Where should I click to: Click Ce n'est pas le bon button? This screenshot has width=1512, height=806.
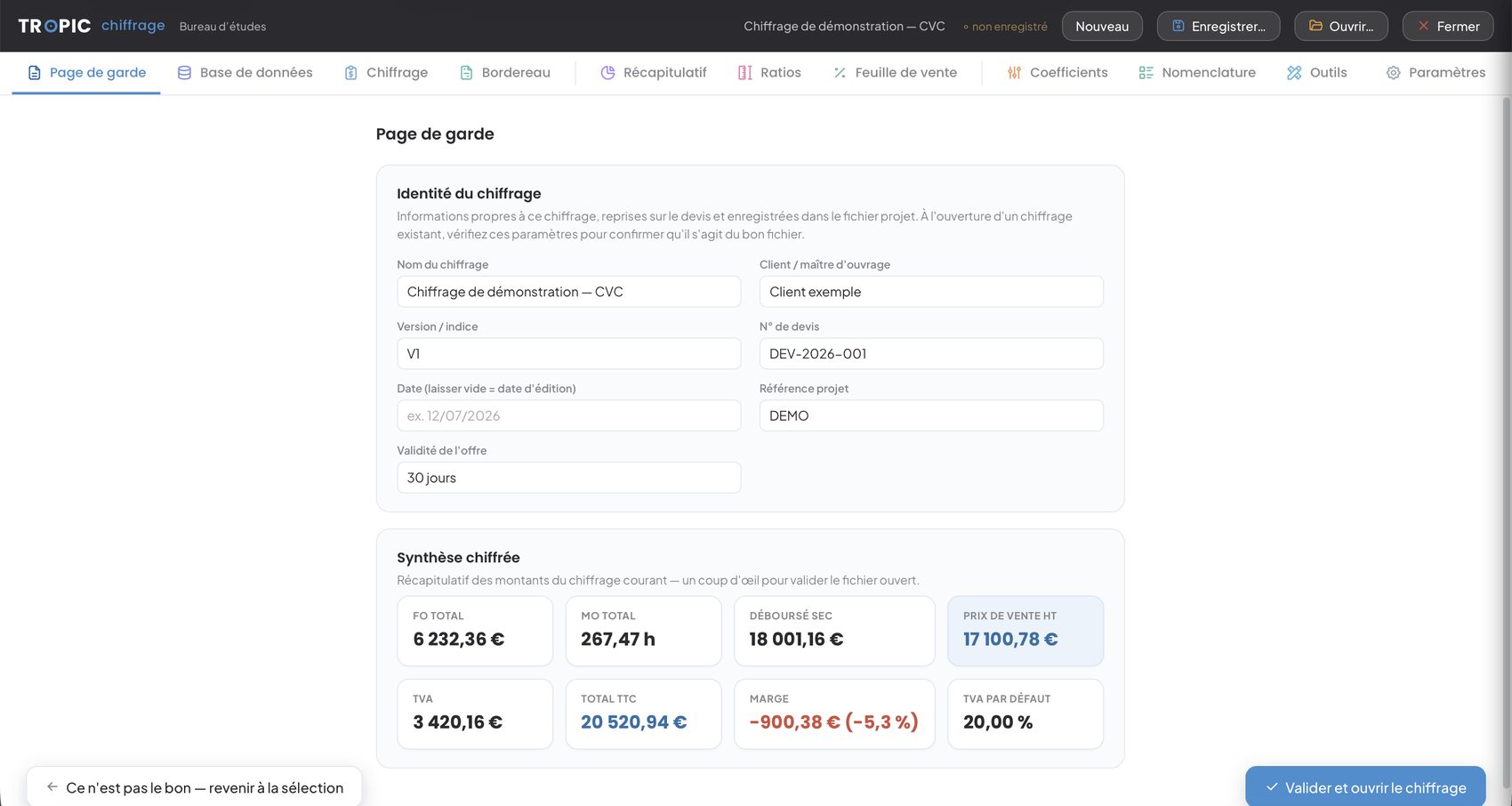(194, 787)
